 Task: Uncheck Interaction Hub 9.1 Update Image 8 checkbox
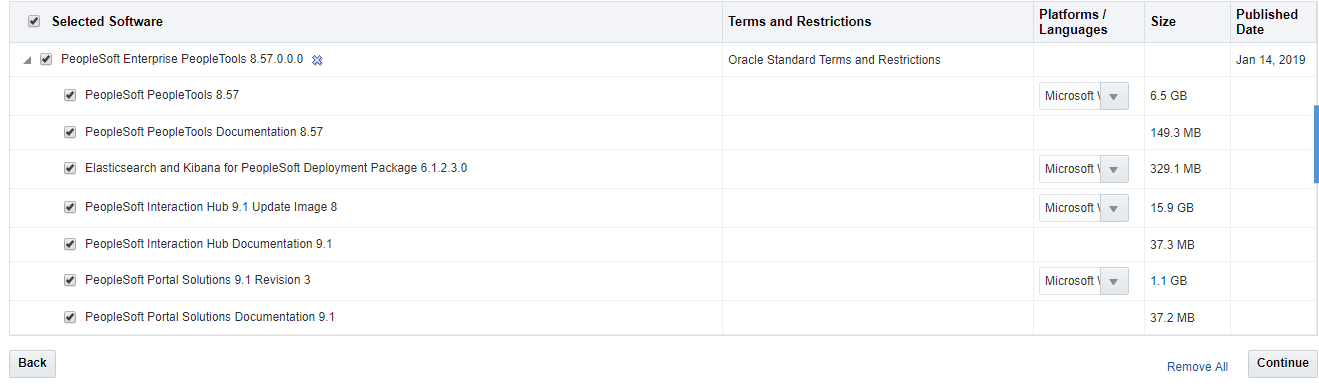pyautogui.click(x=70, y=207)
